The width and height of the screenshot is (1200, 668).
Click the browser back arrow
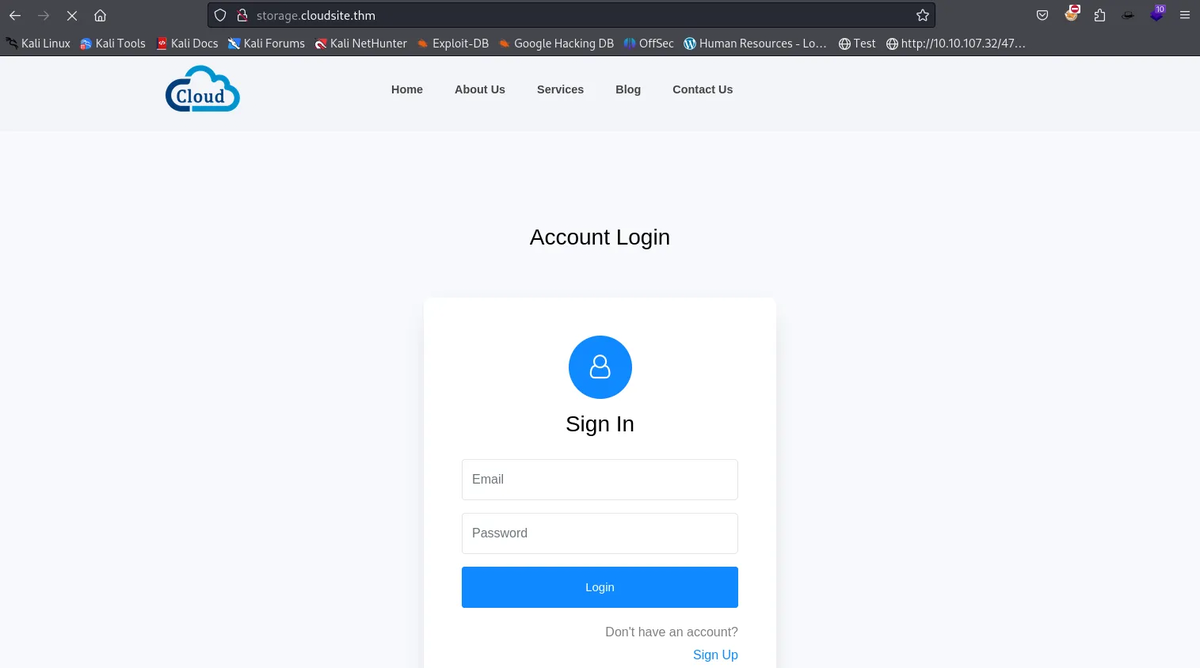tap(15, 16)
